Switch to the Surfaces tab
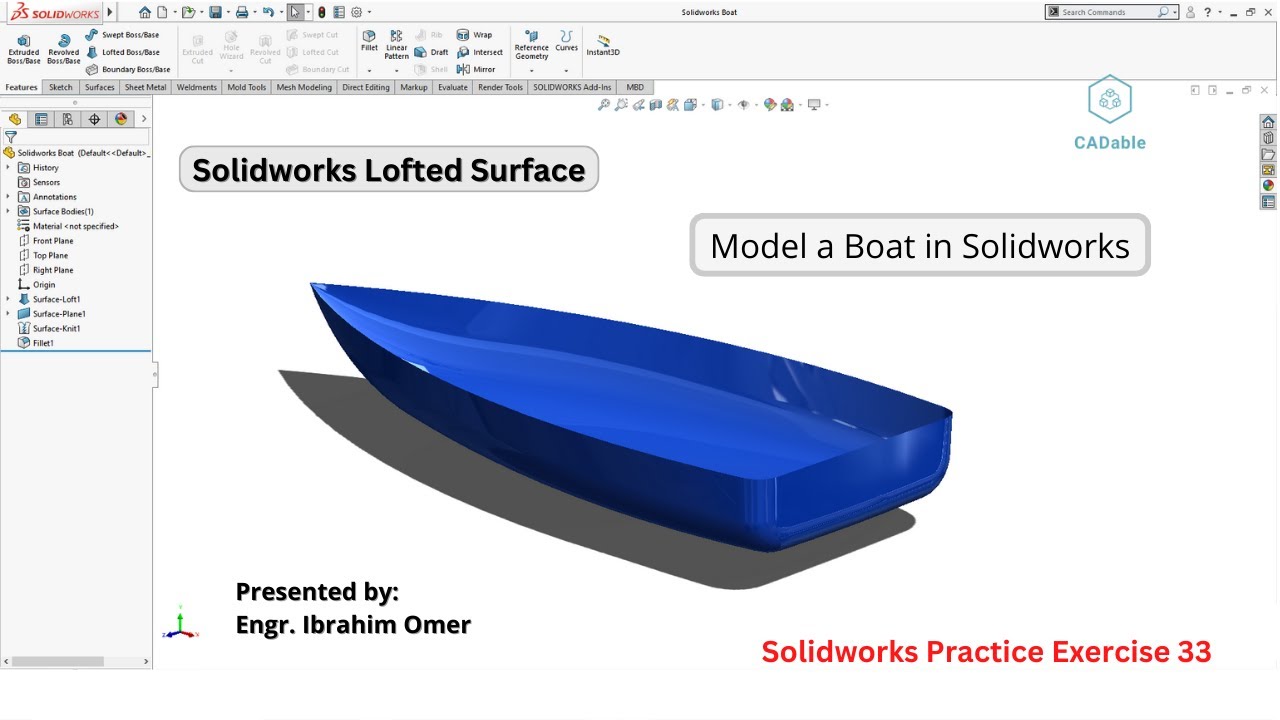1280x720 pixels. pos(99,87)
